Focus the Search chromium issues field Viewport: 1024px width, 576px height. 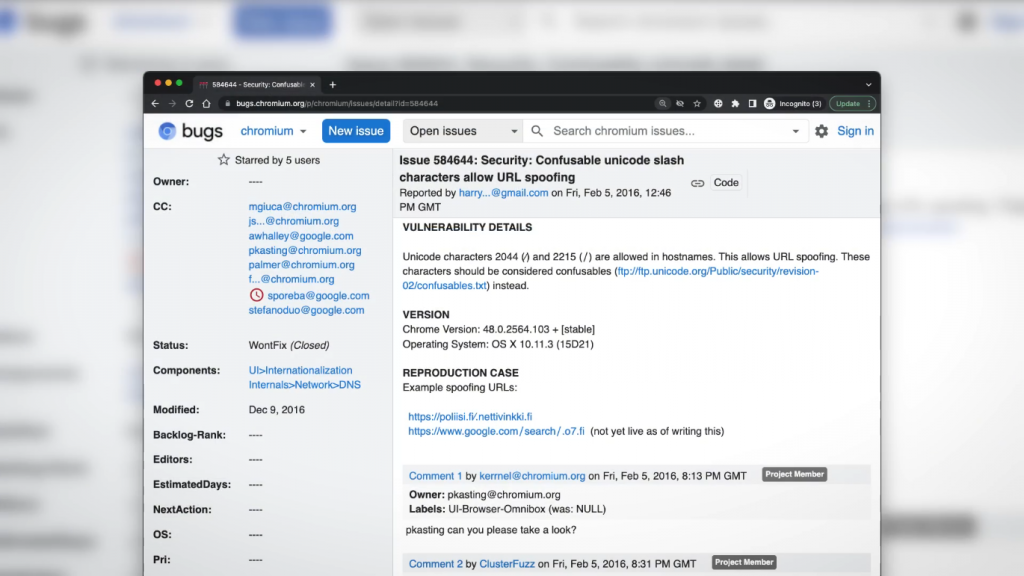coord(666,131)
